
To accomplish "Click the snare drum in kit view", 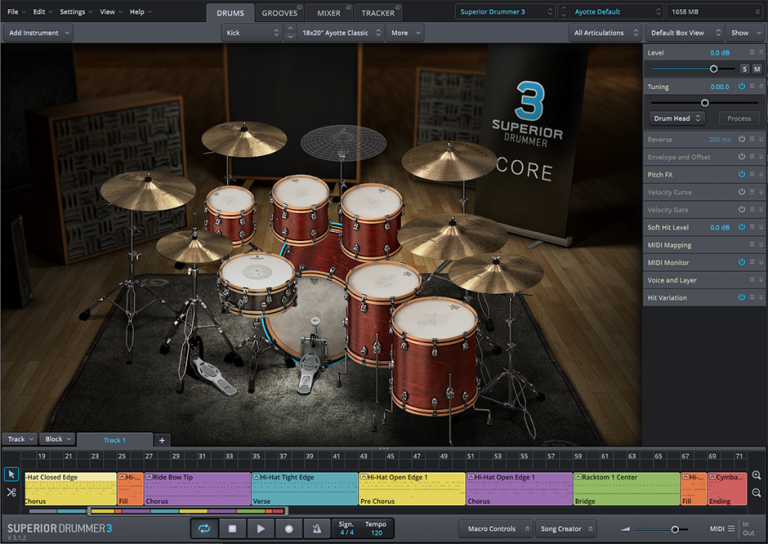I will (257, 283).
